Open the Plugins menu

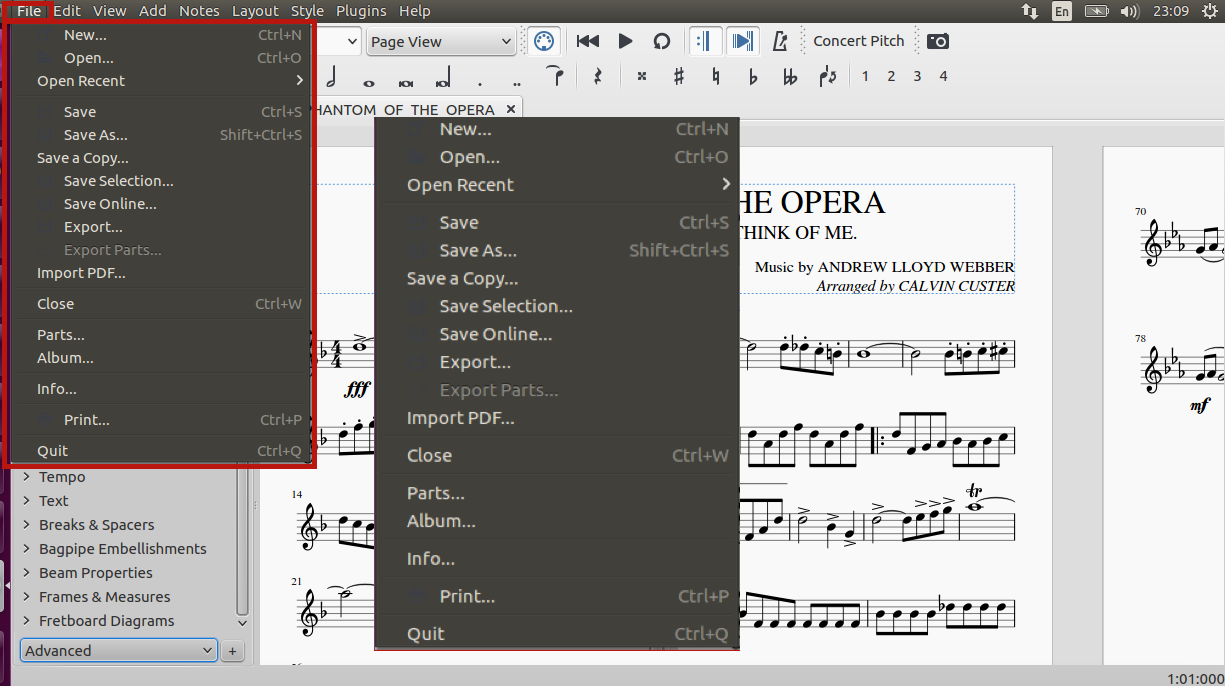coord(361,11)
